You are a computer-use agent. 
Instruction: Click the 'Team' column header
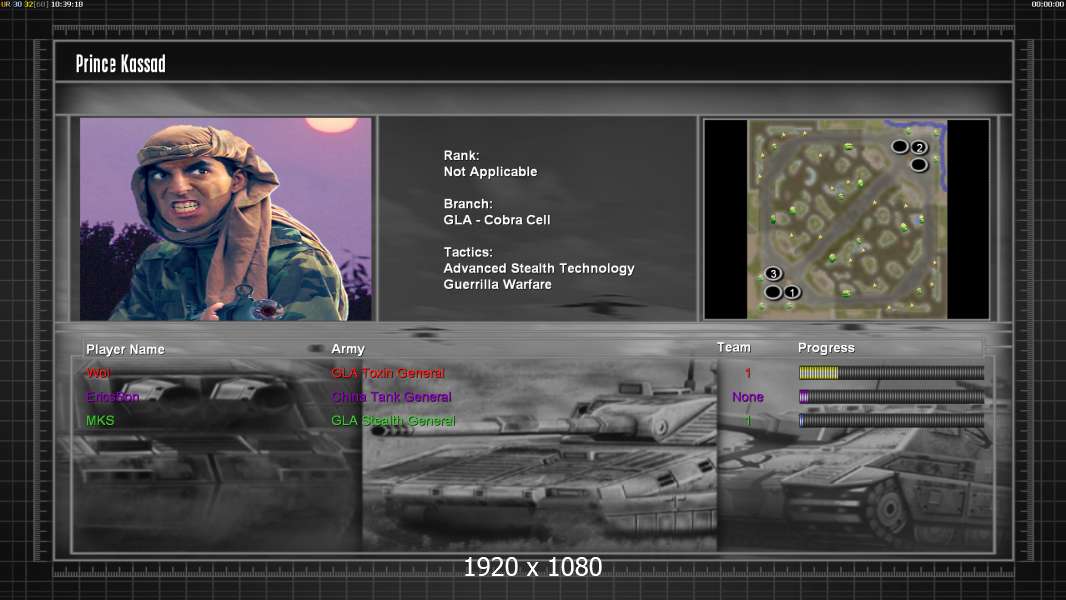click(734, 347)
